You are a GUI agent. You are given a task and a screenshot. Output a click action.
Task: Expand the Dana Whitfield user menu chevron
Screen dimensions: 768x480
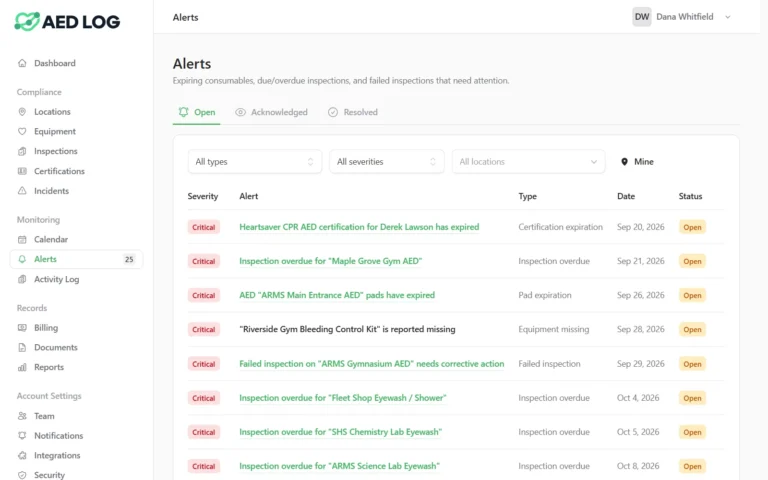coord(728,17)
